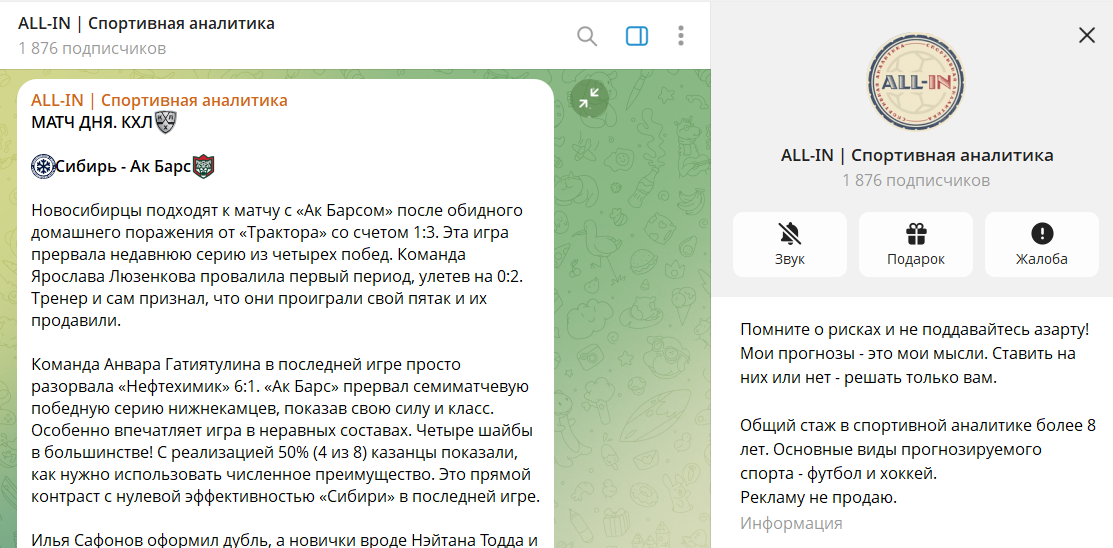The image size is (1113, 548).
Task: Open search in the channel header
Action: pos(587,36)
